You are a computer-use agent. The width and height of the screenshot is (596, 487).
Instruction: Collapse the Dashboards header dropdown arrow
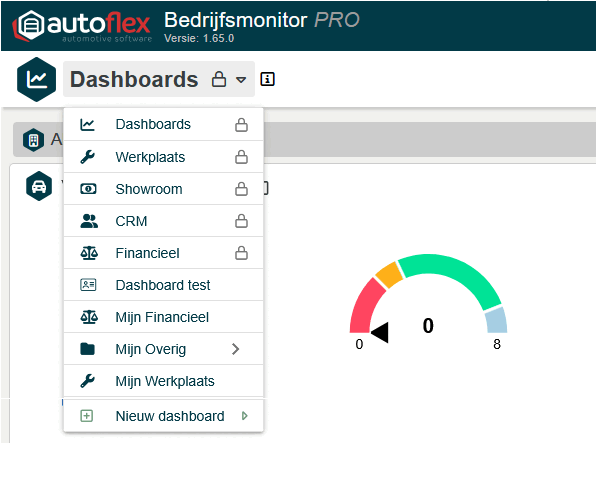(241, 80)
